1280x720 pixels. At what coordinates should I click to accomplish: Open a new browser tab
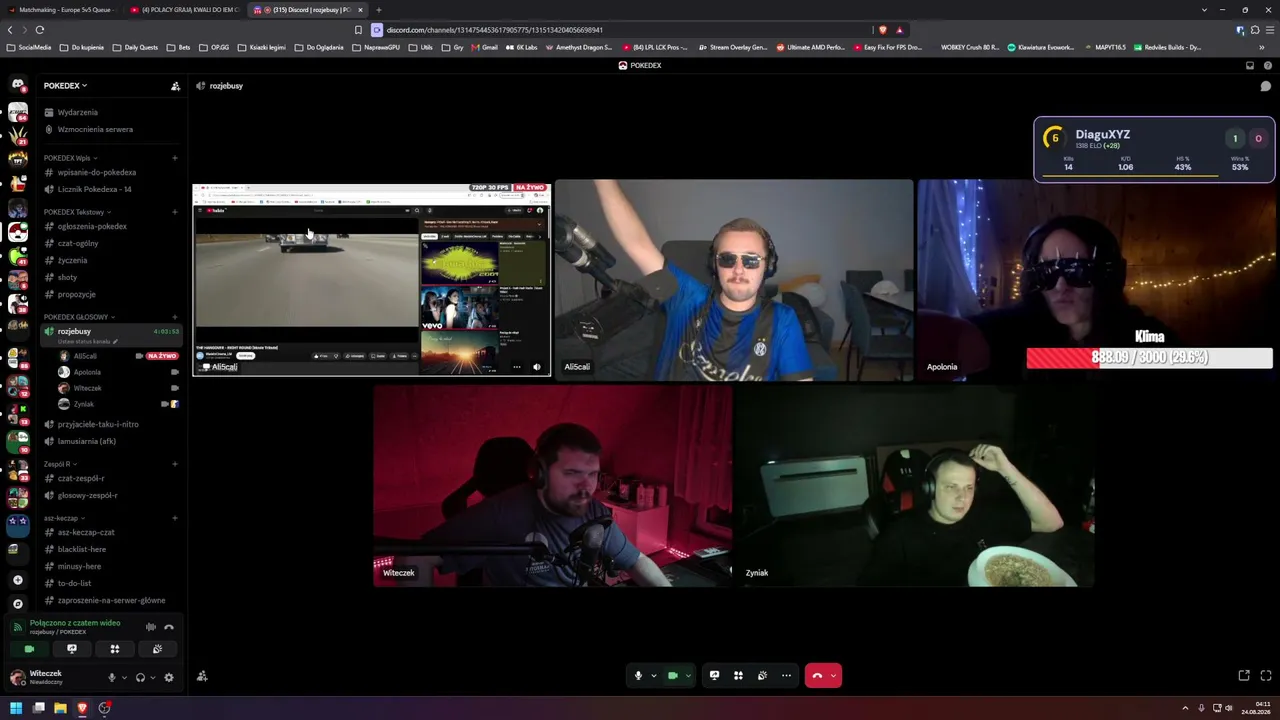click(x=378, y=10)
